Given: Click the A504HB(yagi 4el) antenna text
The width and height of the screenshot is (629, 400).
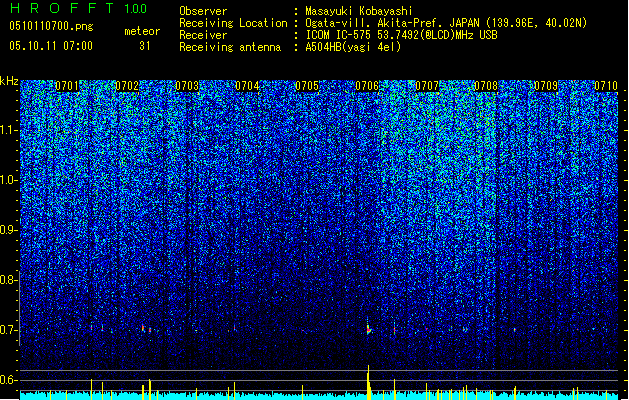Looking at the screenshot, I should pyautogui.click(x=353, y=47).
